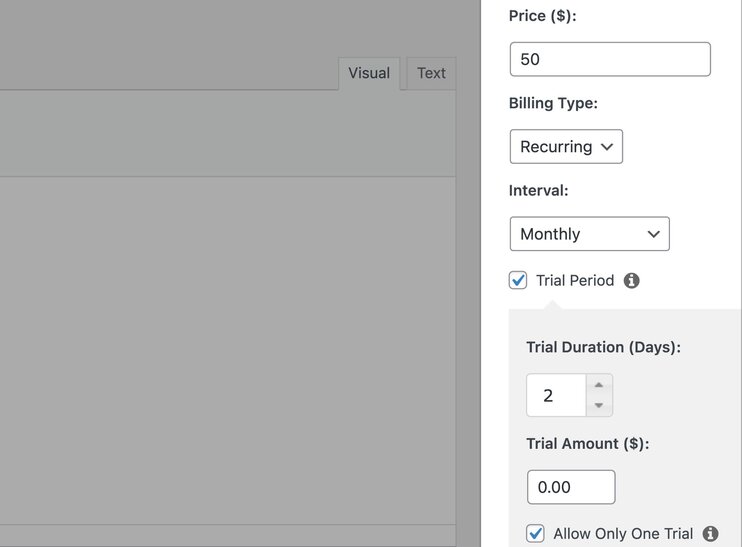
Task: Open the Billing Type dropdown showing Recurring
Action: click(566, 147)
